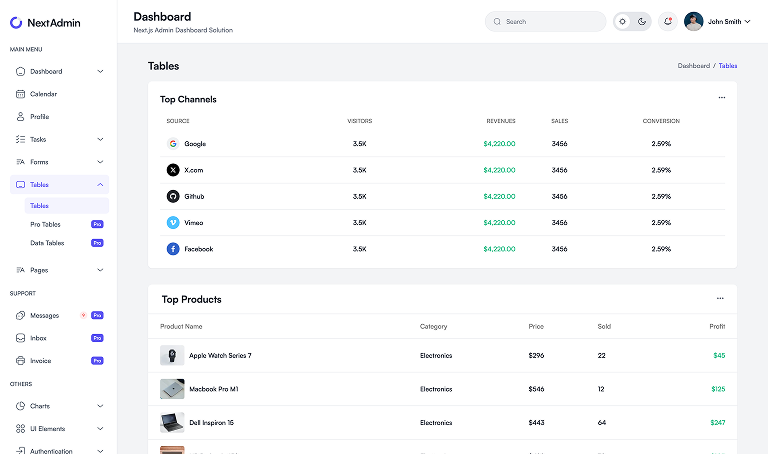Open the John Smith user dropdown
Image resolution: width=768 pixels, height=454 pixels.
click(717, 21)
